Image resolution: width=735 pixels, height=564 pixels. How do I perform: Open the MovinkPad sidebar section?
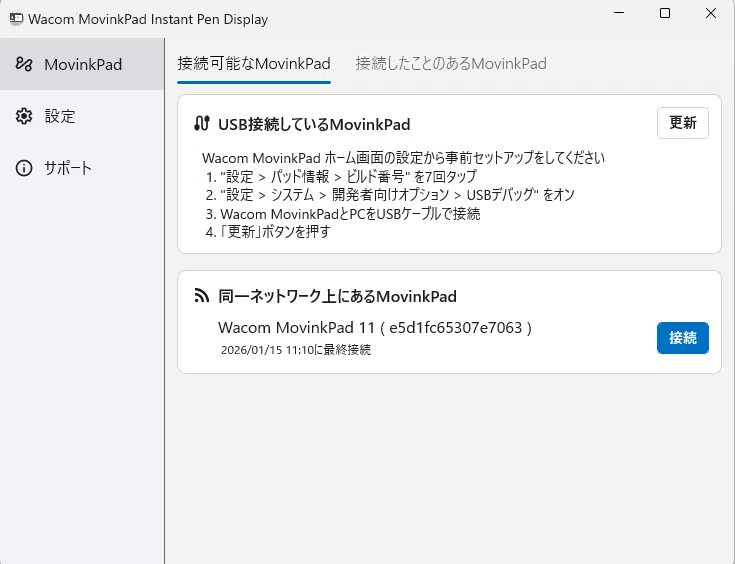click(82, 64)
